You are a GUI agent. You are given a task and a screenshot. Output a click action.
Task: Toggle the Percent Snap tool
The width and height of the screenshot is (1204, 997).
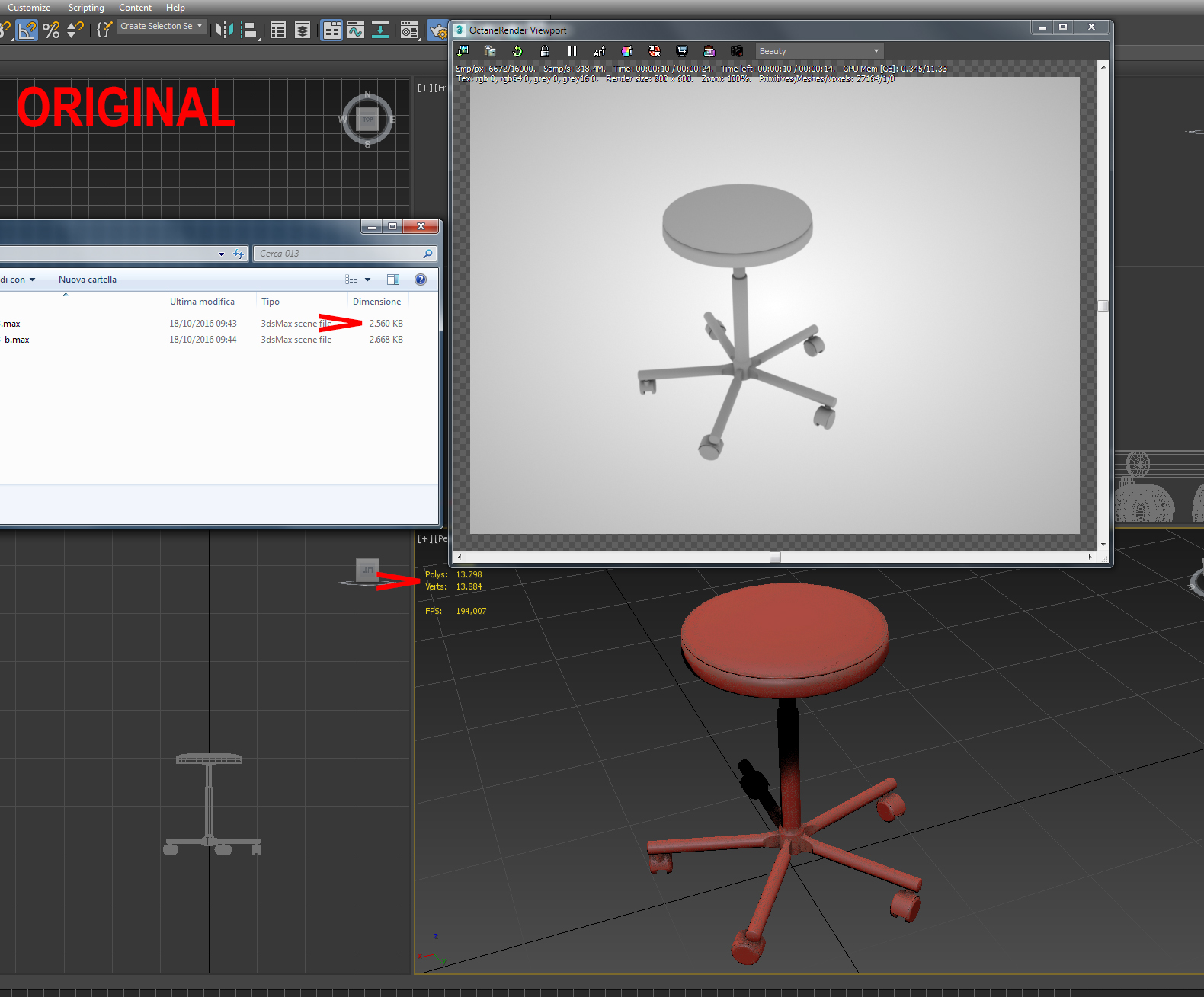[51, 30]
